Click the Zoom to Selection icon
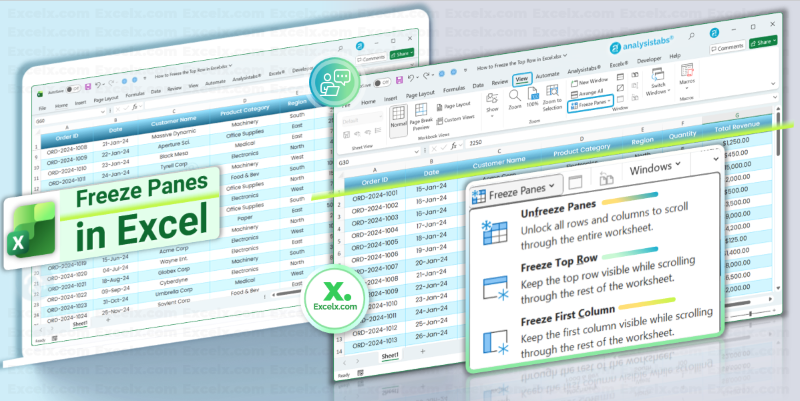 pos(552,95)
